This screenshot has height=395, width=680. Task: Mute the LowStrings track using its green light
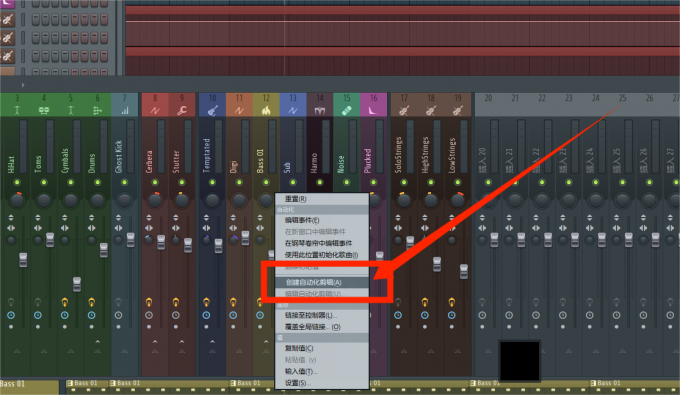pyautogui.click(x=458, y=182)
